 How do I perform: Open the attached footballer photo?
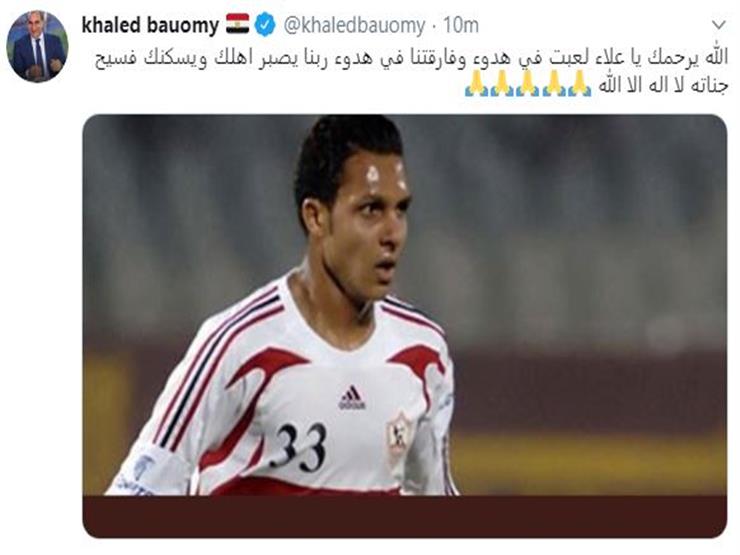pos(405,326)
